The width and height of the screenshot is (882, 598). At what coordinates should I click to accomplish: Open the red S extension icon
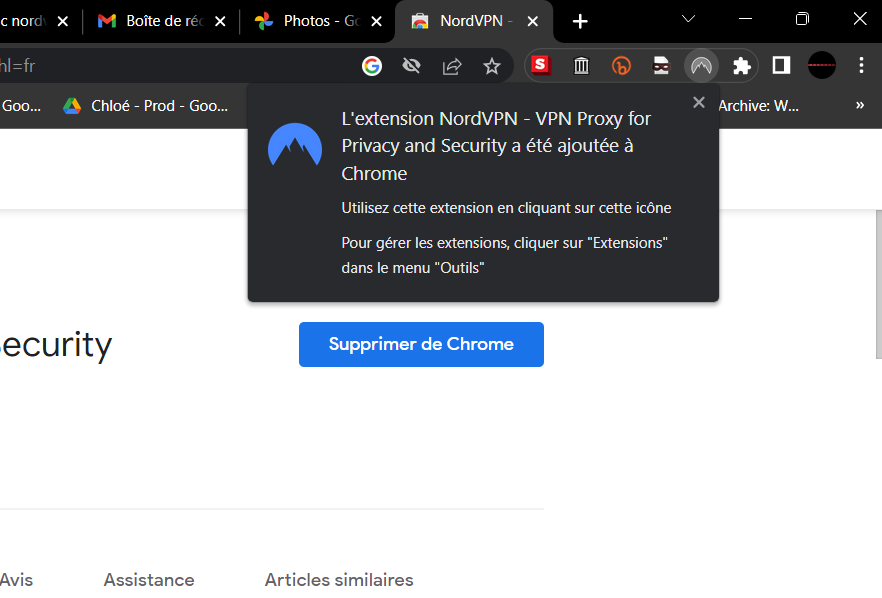coord(541,65)
